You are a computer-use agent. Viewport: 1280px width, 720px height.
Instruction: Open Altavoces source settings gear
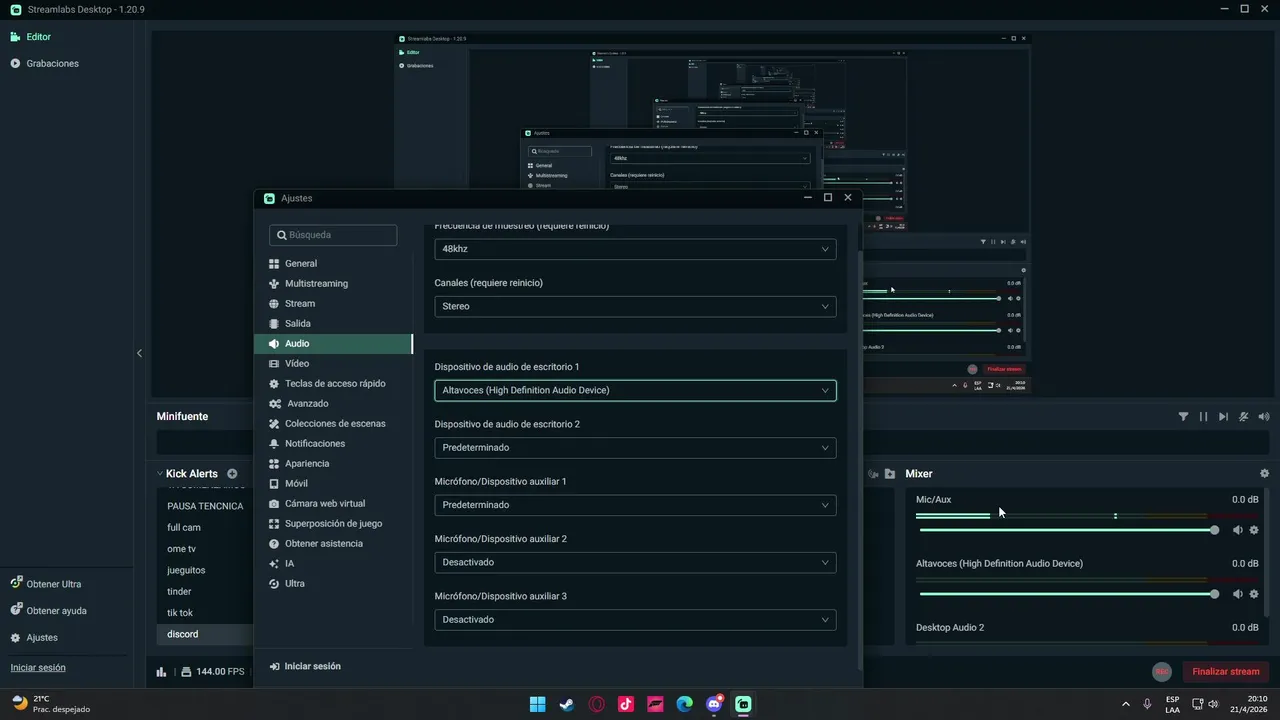click(1254, 594)
